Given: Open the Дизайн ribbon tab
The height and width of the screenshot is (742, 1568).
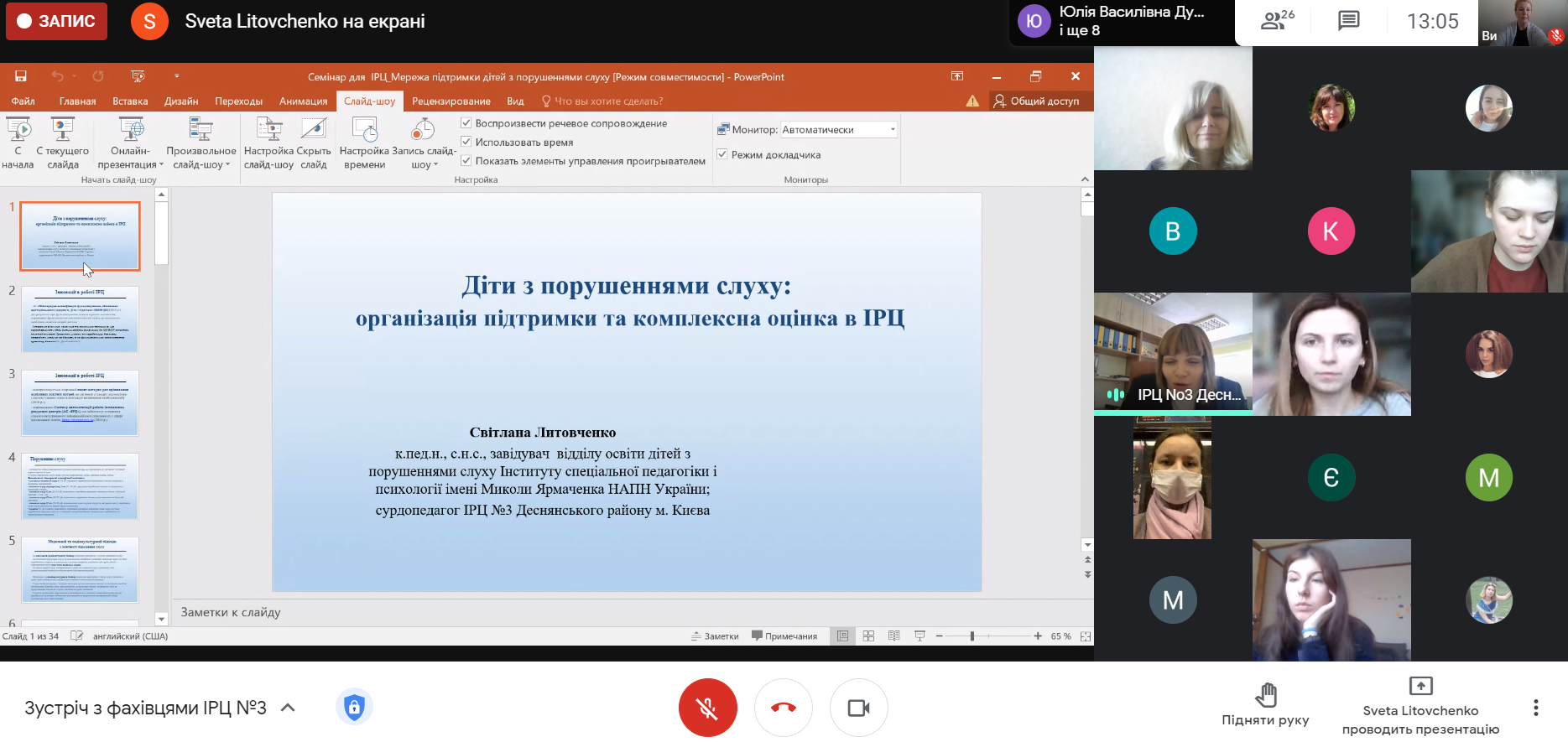Looking at the screenshot, I should point(181,101).
